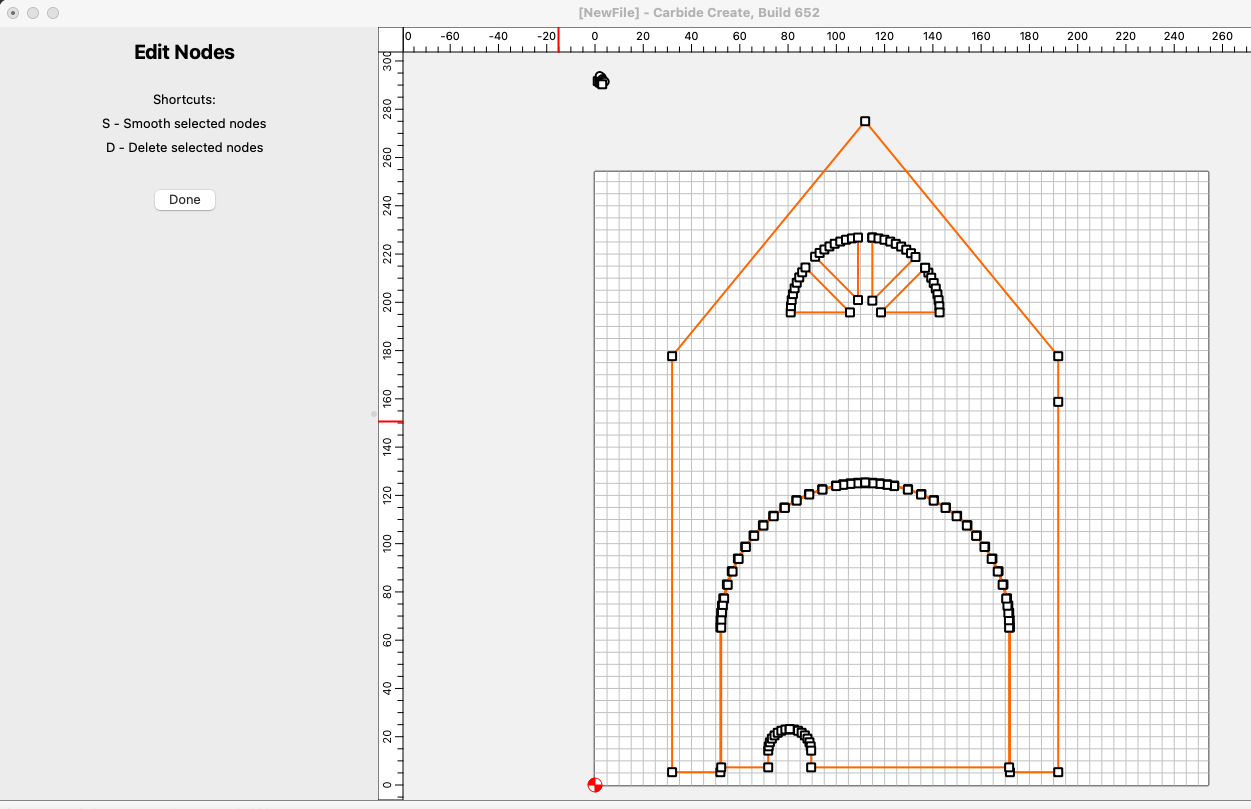Image resolution: width=1251 pixels, height=809 pixels.
Task: Zoom the Carbide Create window
Action: pos(53,13)
